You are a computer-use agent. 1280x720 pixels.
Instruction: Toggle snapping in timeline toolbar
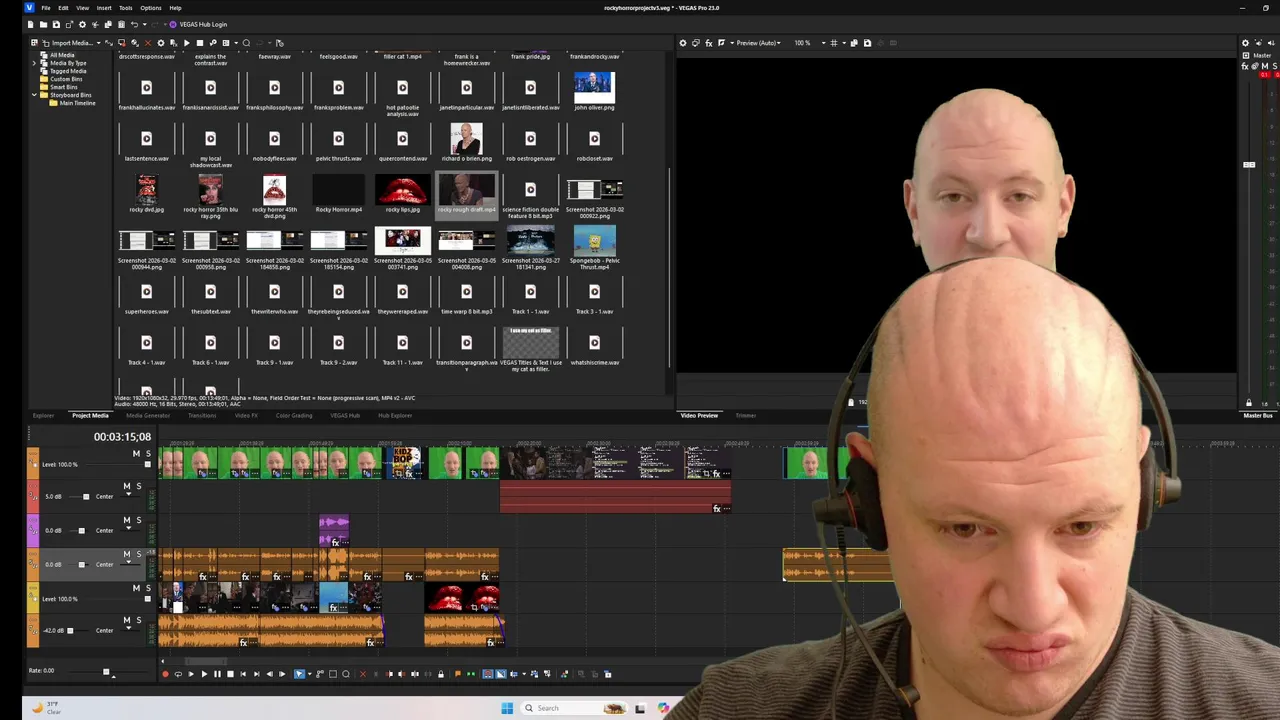point(488,674)
